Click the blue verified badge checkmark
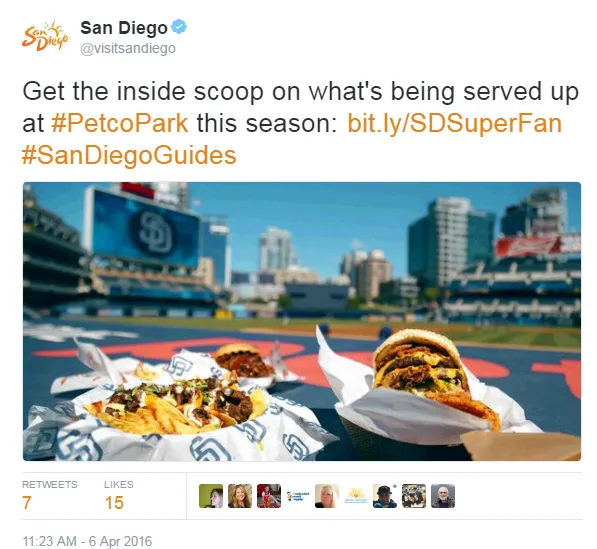This screenshot has width=597, height=549. (179, 27)
